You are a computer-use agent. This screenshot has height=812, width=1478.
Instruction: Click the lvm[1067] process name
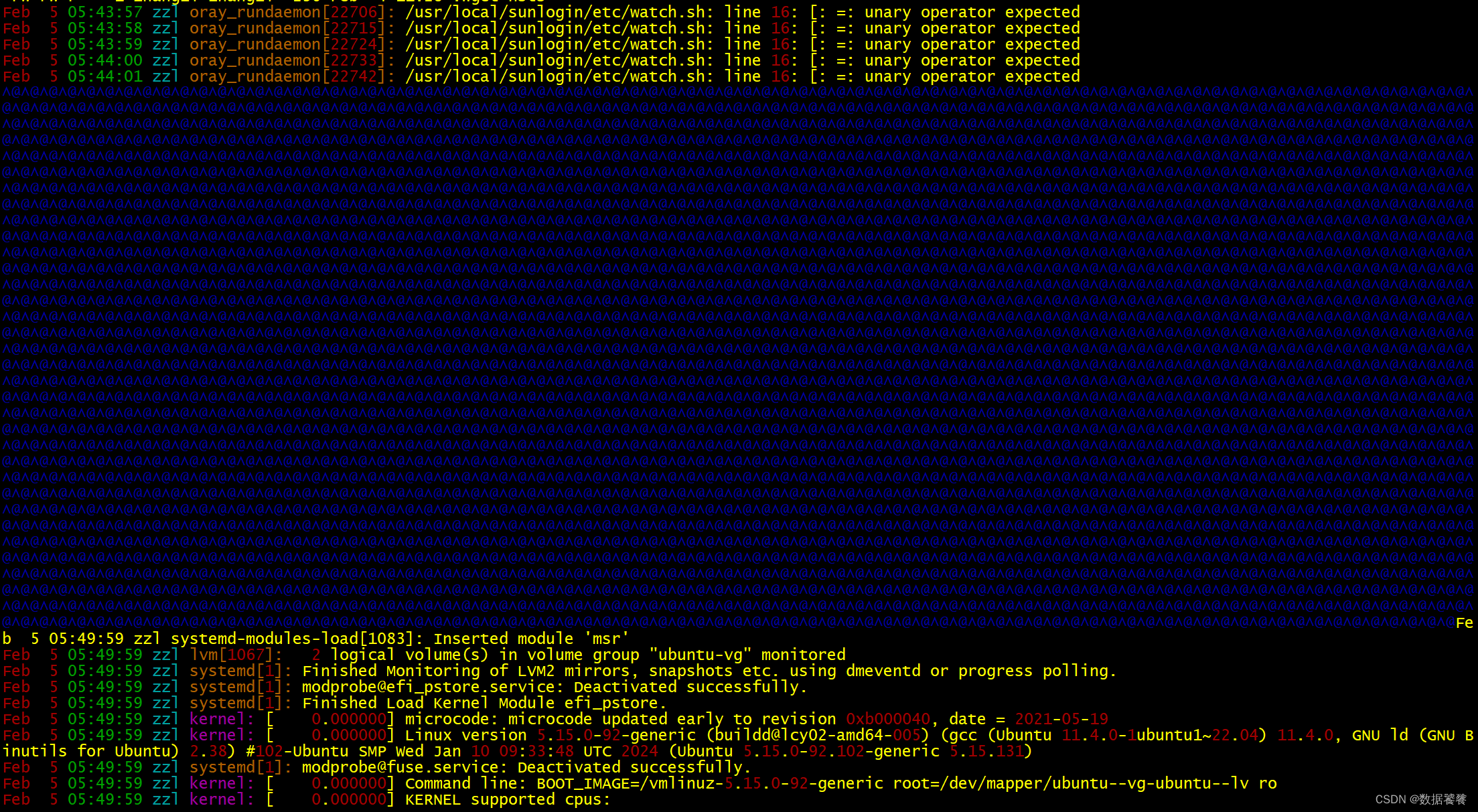click(x=231, y=655)
